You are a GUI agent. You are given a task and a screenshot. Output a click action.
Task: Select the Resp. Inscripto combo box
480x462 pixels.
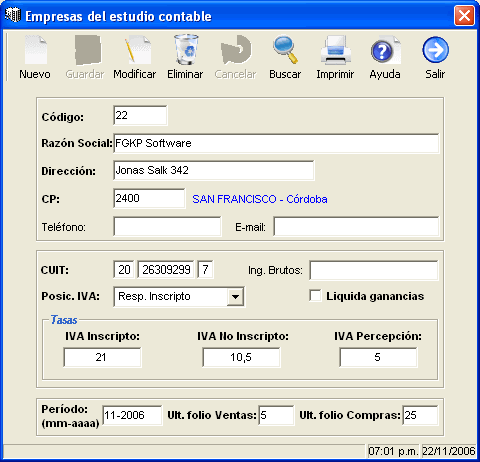click(x=179, y=297)
